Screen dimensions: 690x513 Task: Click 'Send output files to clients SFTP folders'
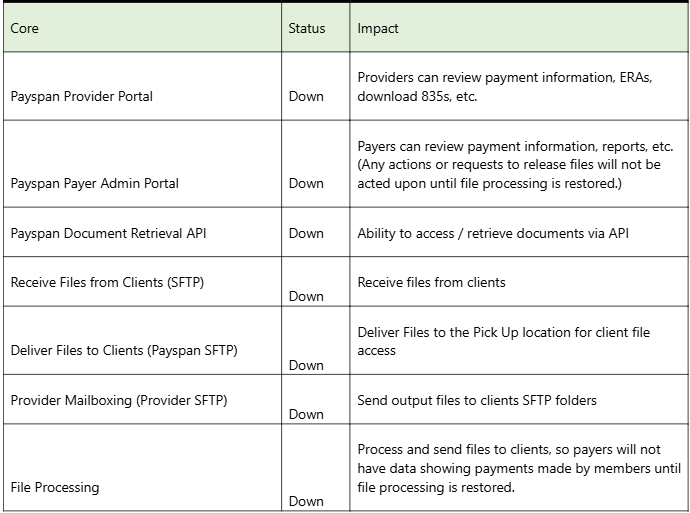click(x=477, y=400)
